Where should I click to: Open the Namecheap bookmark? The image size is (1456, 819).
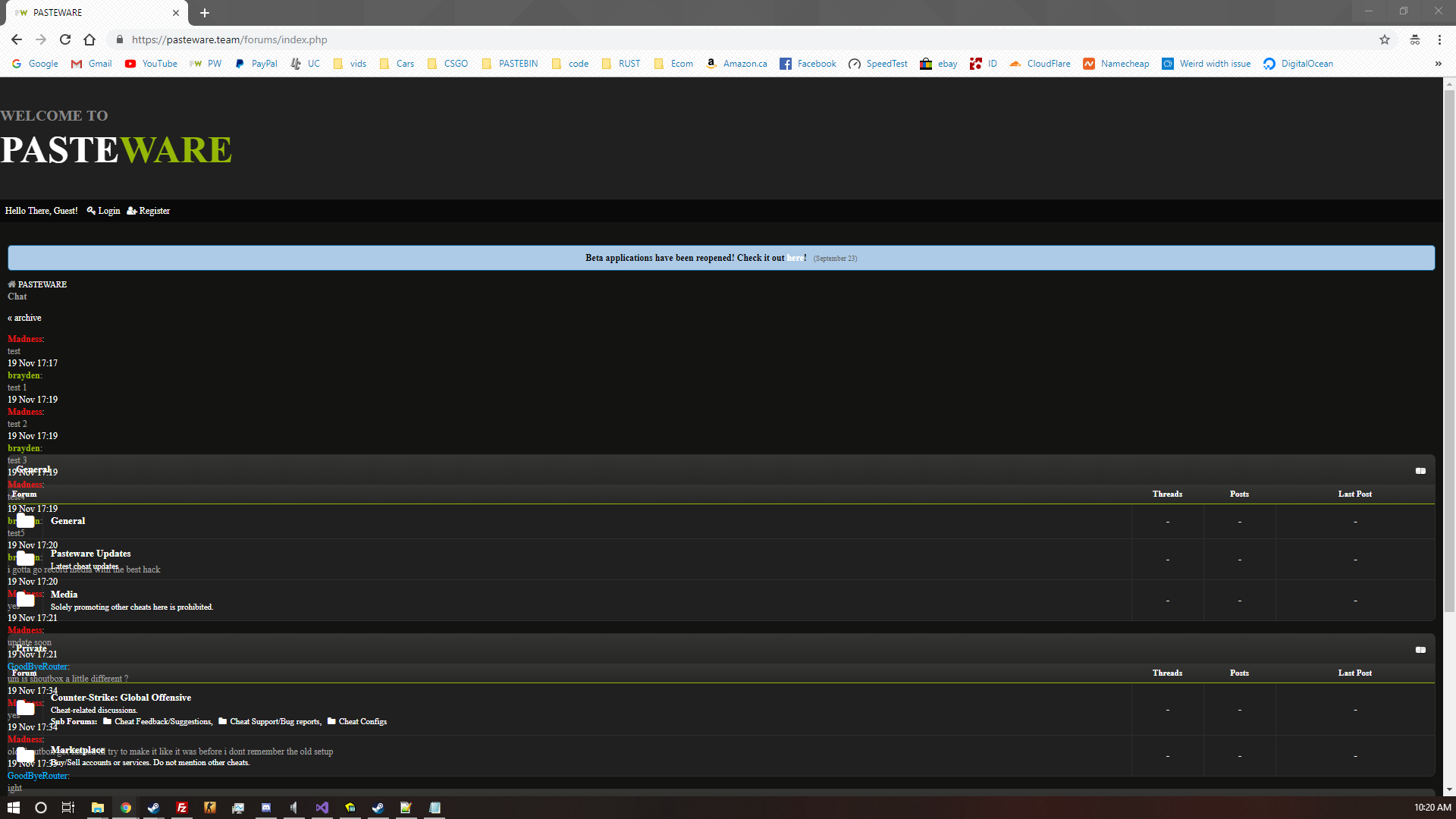coord(1116,64)
